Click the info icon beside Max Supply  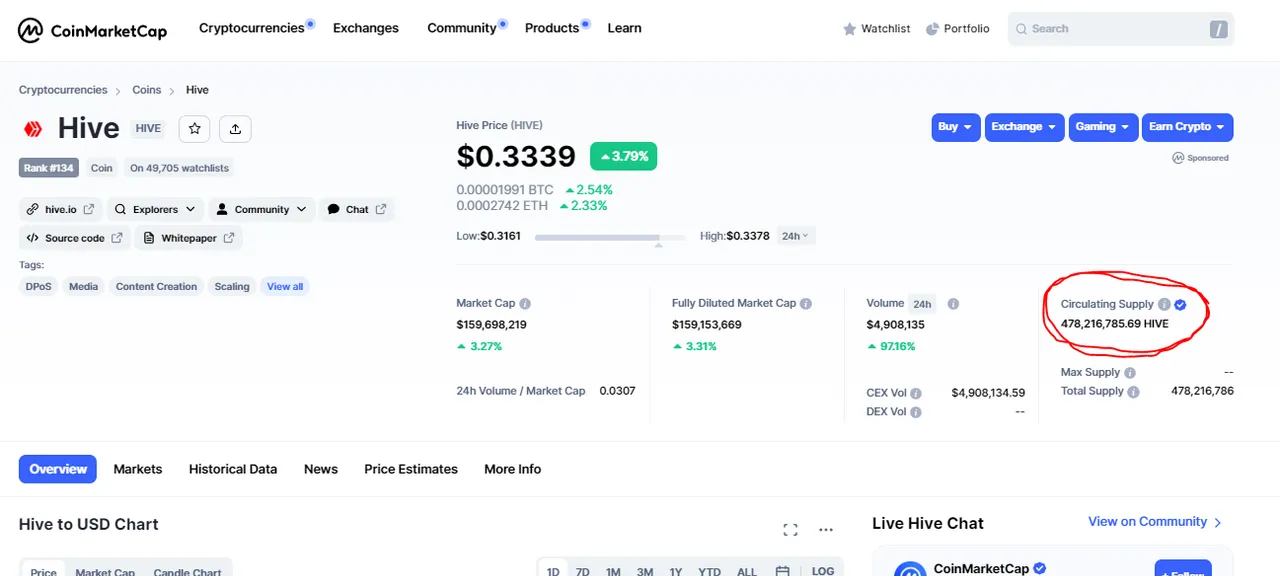click(x=1130, y=373)
